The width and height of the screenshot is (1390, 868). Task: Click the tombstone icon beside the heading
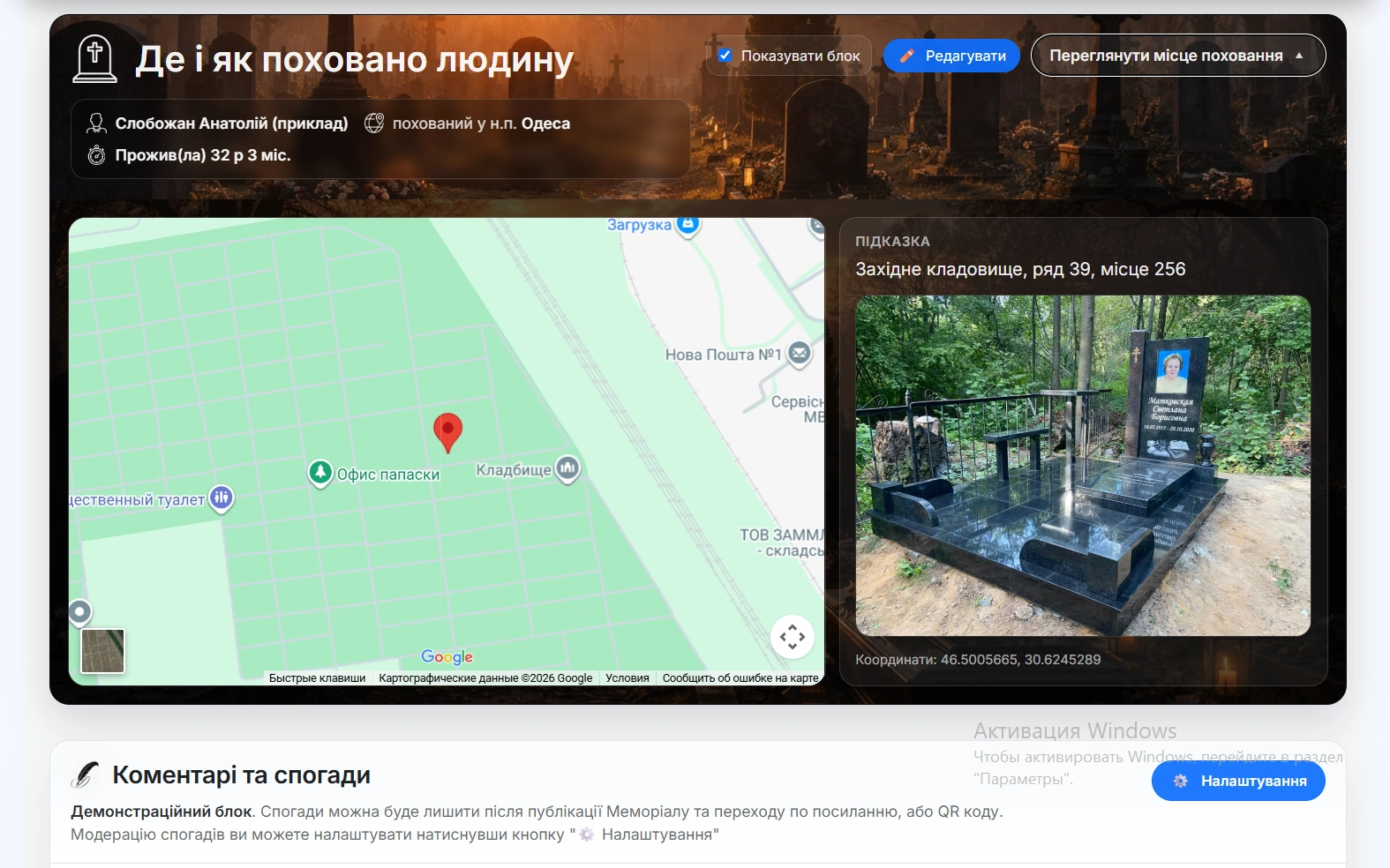(94, 59)
